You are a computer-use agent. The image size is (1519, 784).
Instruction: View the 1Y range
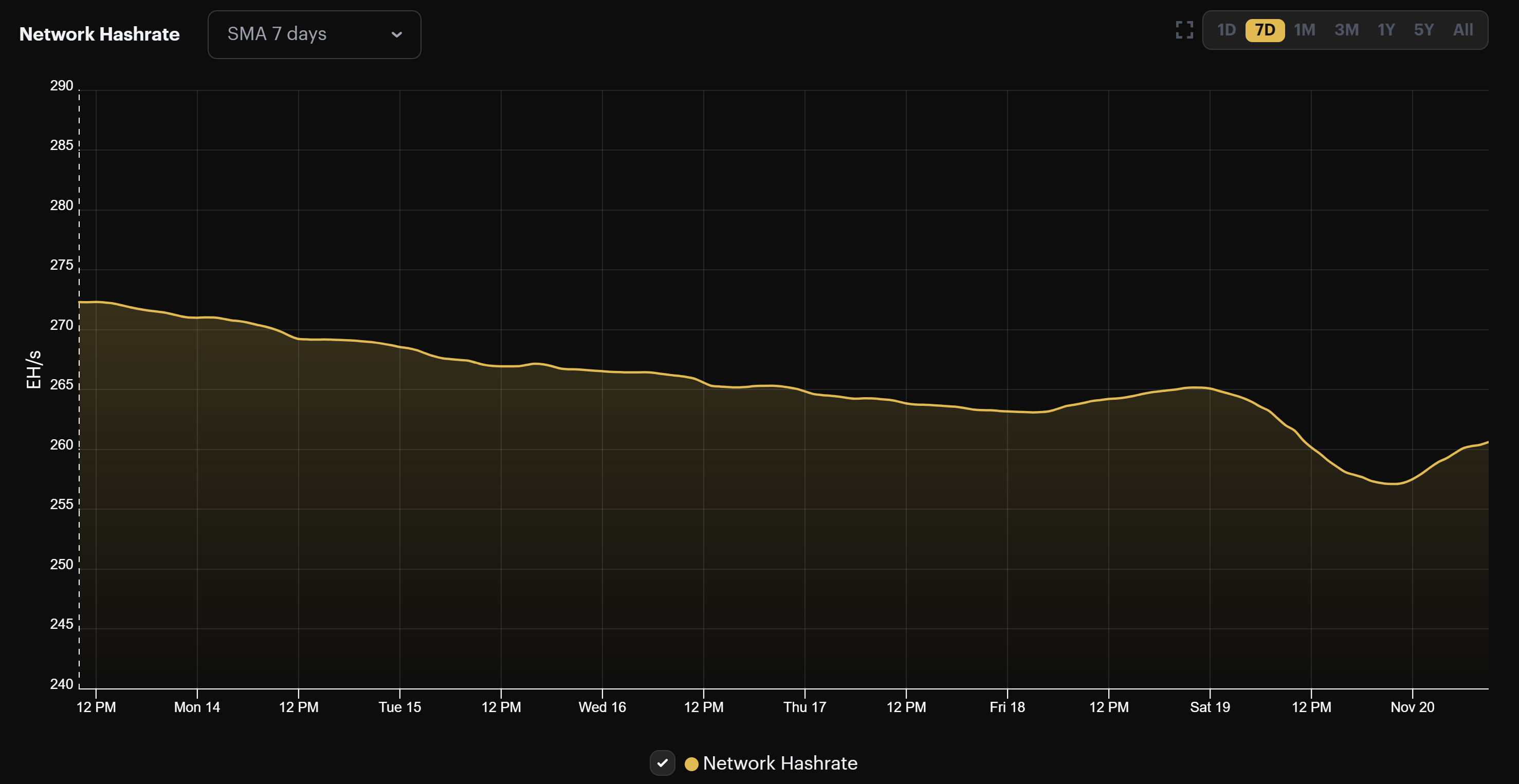click(1385, 30)
